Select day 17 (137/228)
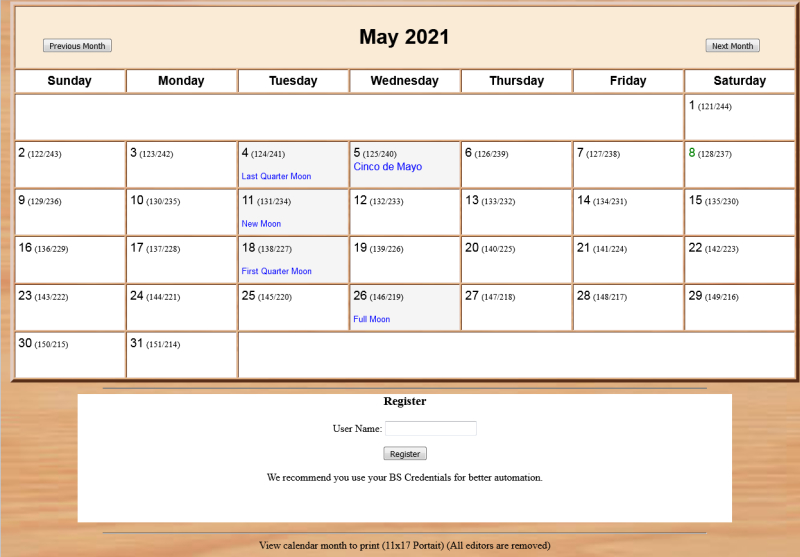The image size is (800, 557). pyautogui.click(x=182, y=260)
